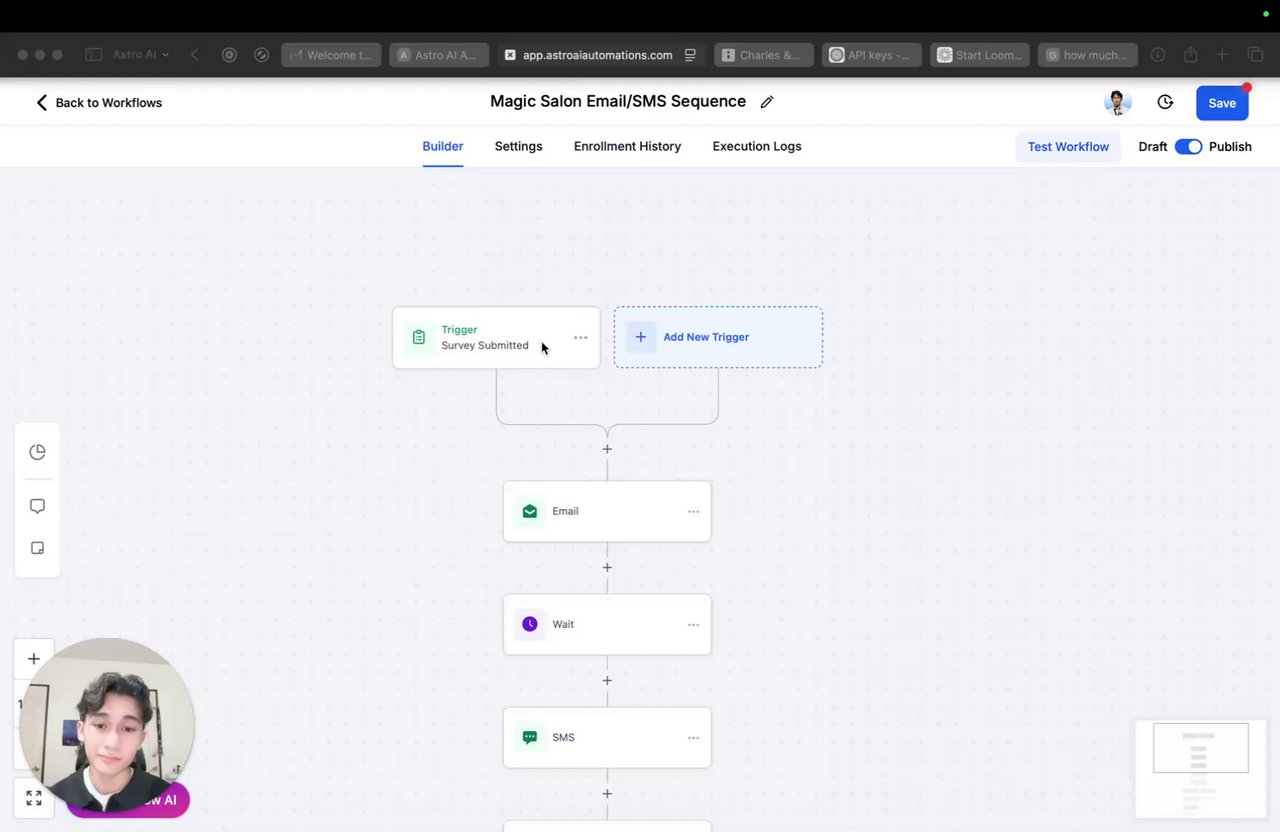1280x832 pixels.
Task: Click Add New Trigger box
Action: click(718, 337)
